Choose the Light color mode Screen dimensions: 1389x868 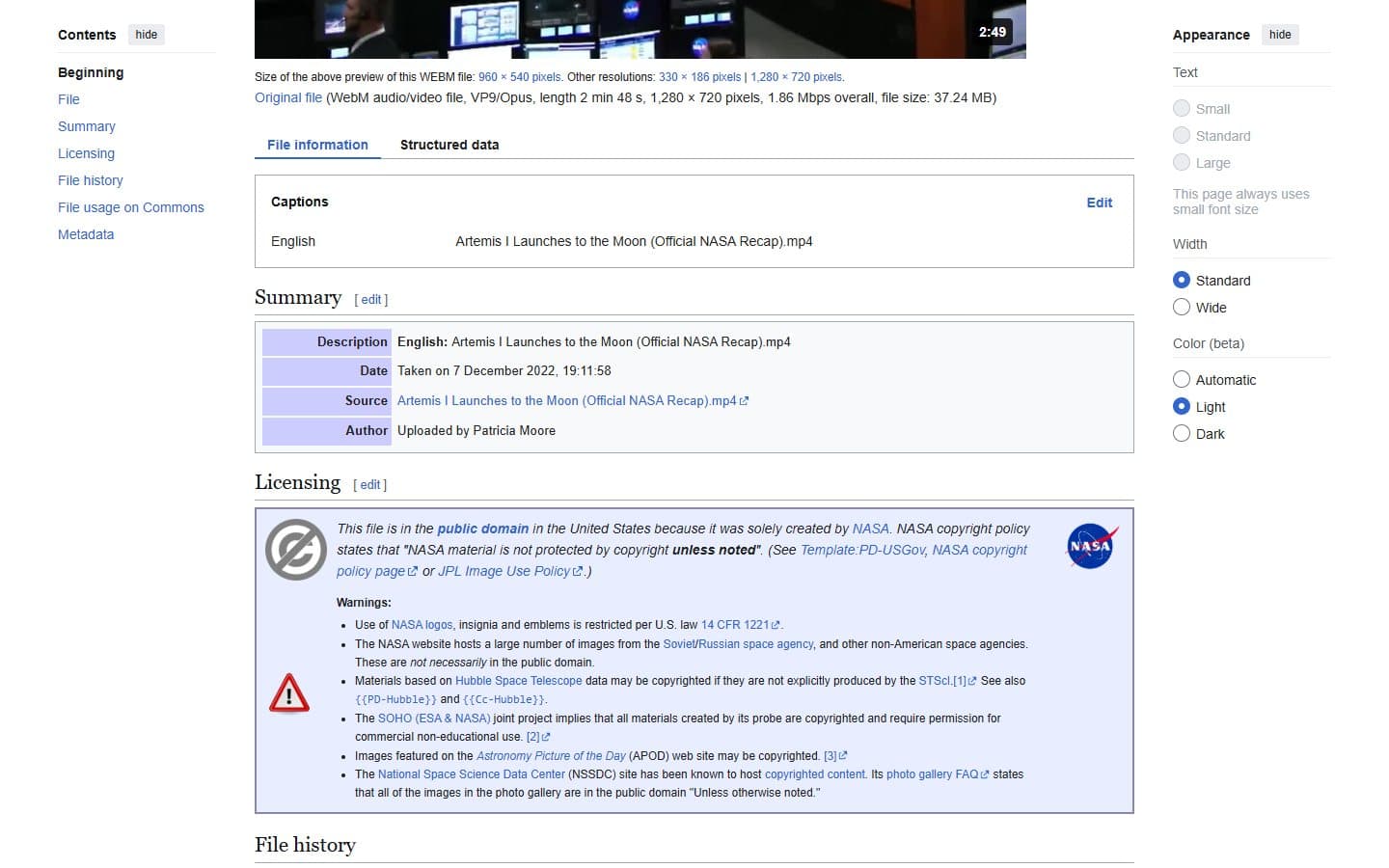(1182, 406)
